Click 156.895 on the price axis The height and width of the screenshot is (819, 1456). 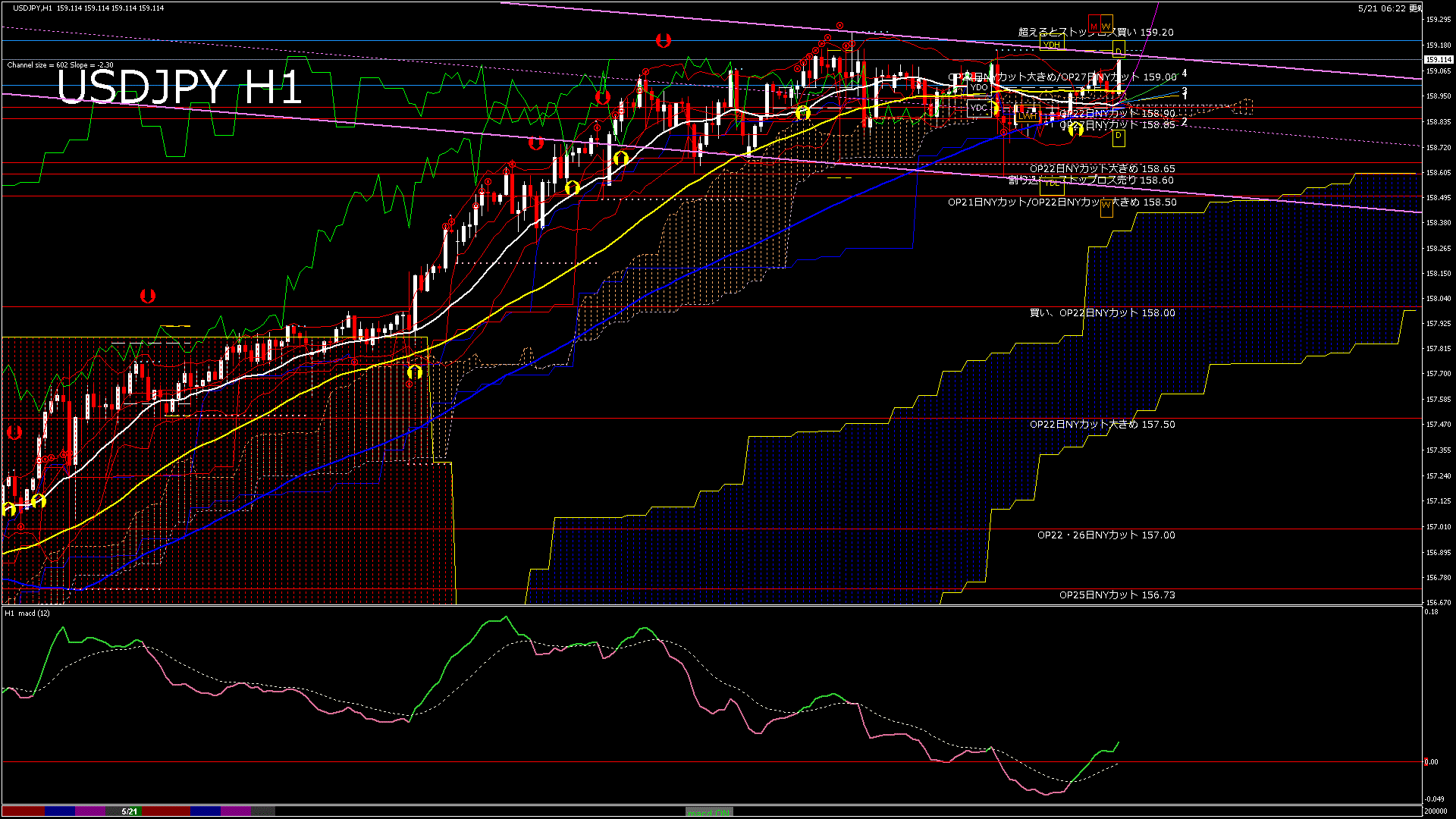(x=1439, y=553)
